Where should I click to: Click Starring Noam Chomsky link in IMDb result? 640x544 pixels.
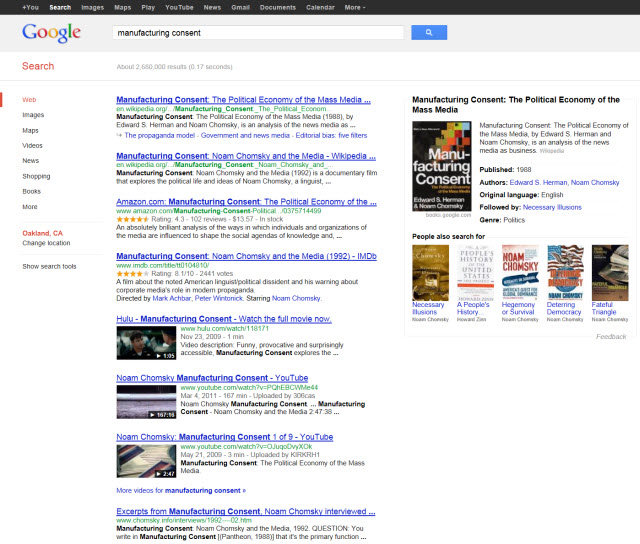pyautogui.click(x=296, y=298)
